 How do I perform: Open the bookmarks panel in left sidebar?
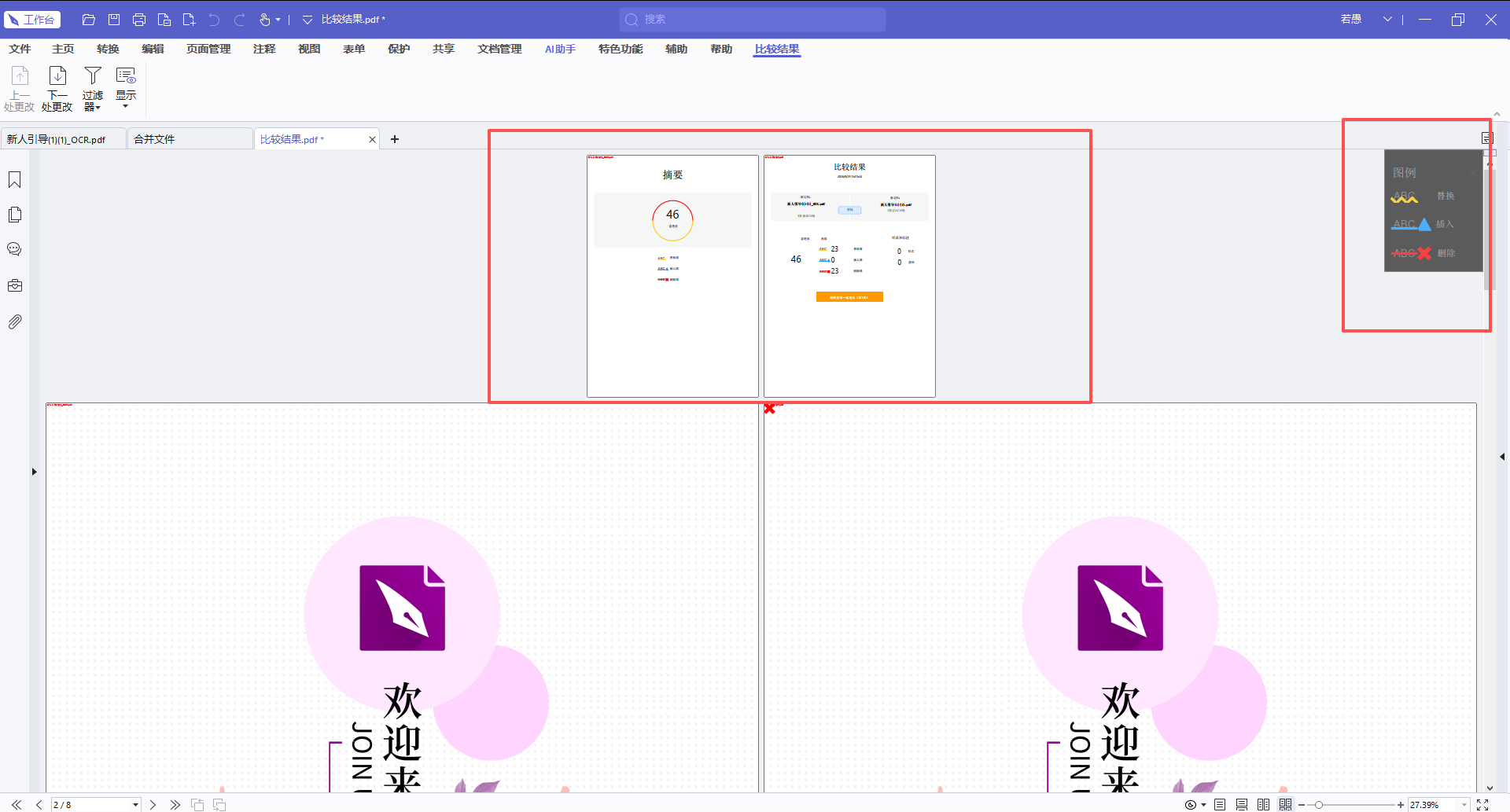14,180
